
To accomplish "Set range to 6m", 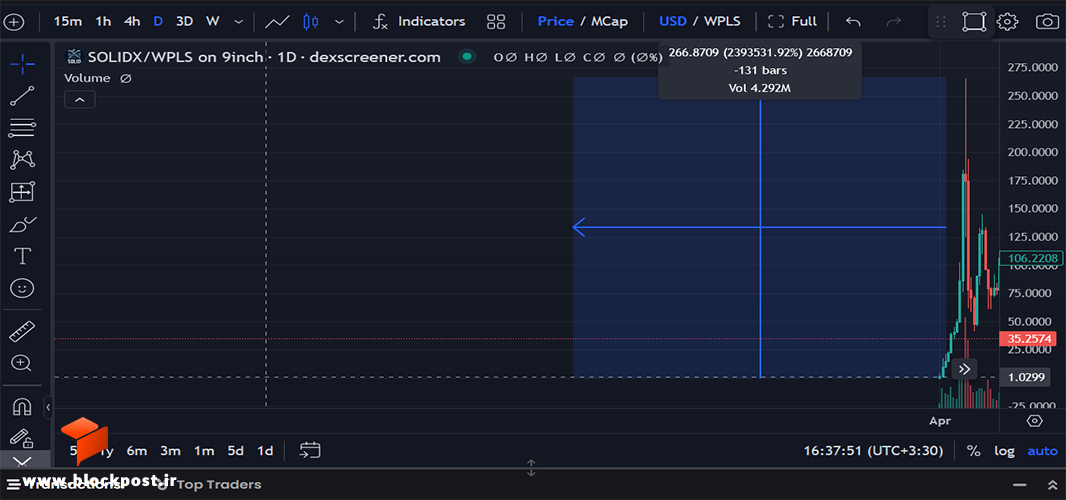I will click(137, 450).
